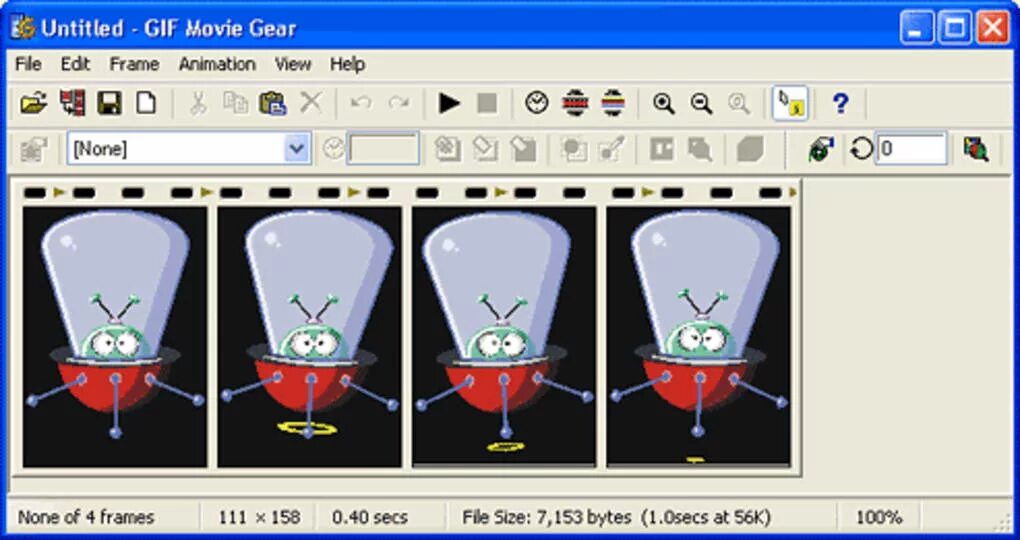The image size is (1020, 540).
Task: Create a new blank animation document
Action: (146, 103)
